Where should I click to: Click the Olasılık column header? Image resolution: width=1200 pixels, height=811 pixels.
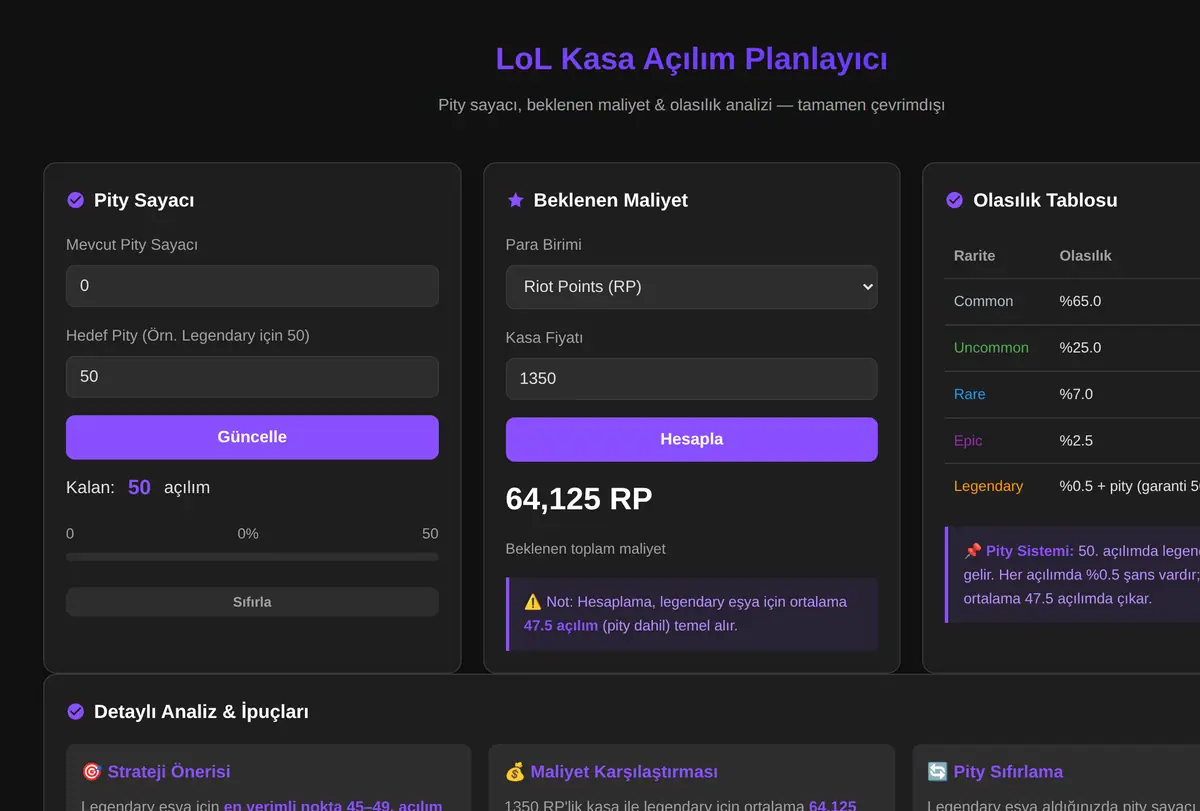1085,255
